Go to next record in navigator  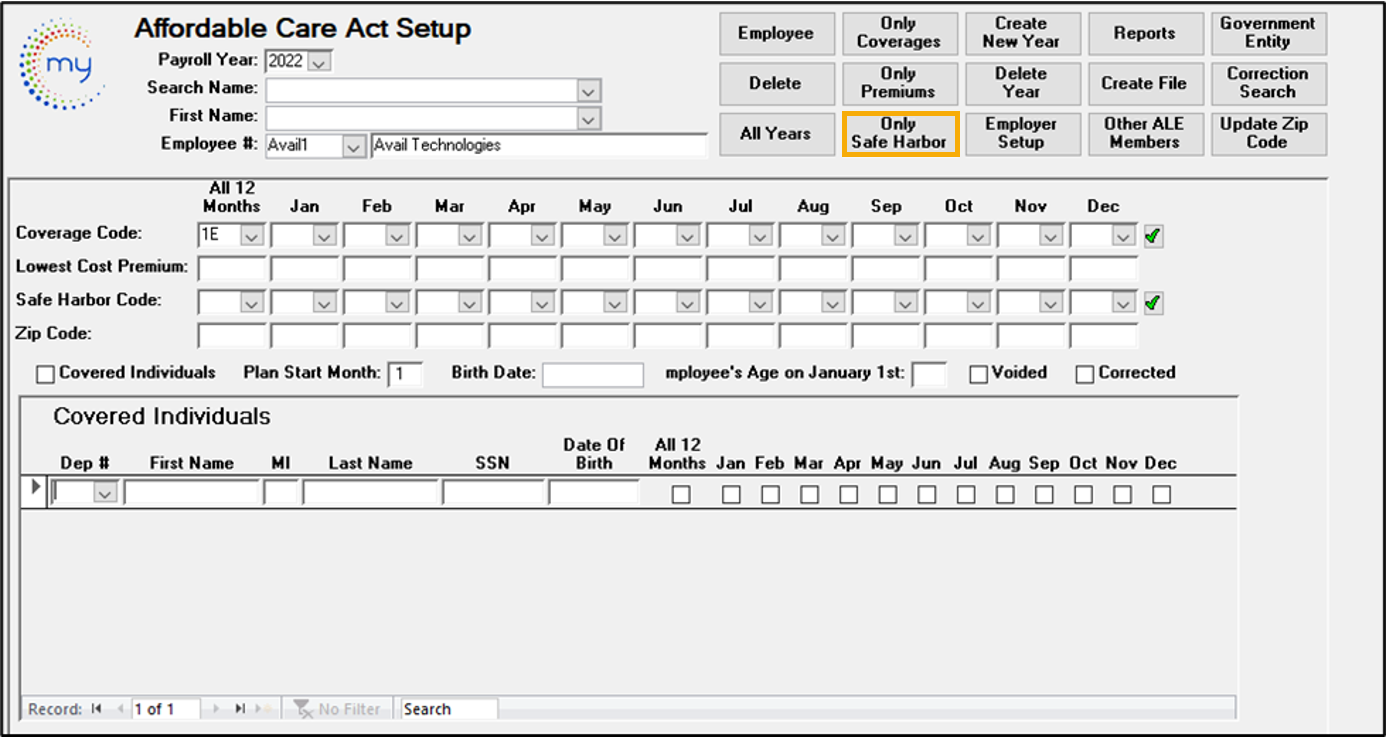pos(216,709)
